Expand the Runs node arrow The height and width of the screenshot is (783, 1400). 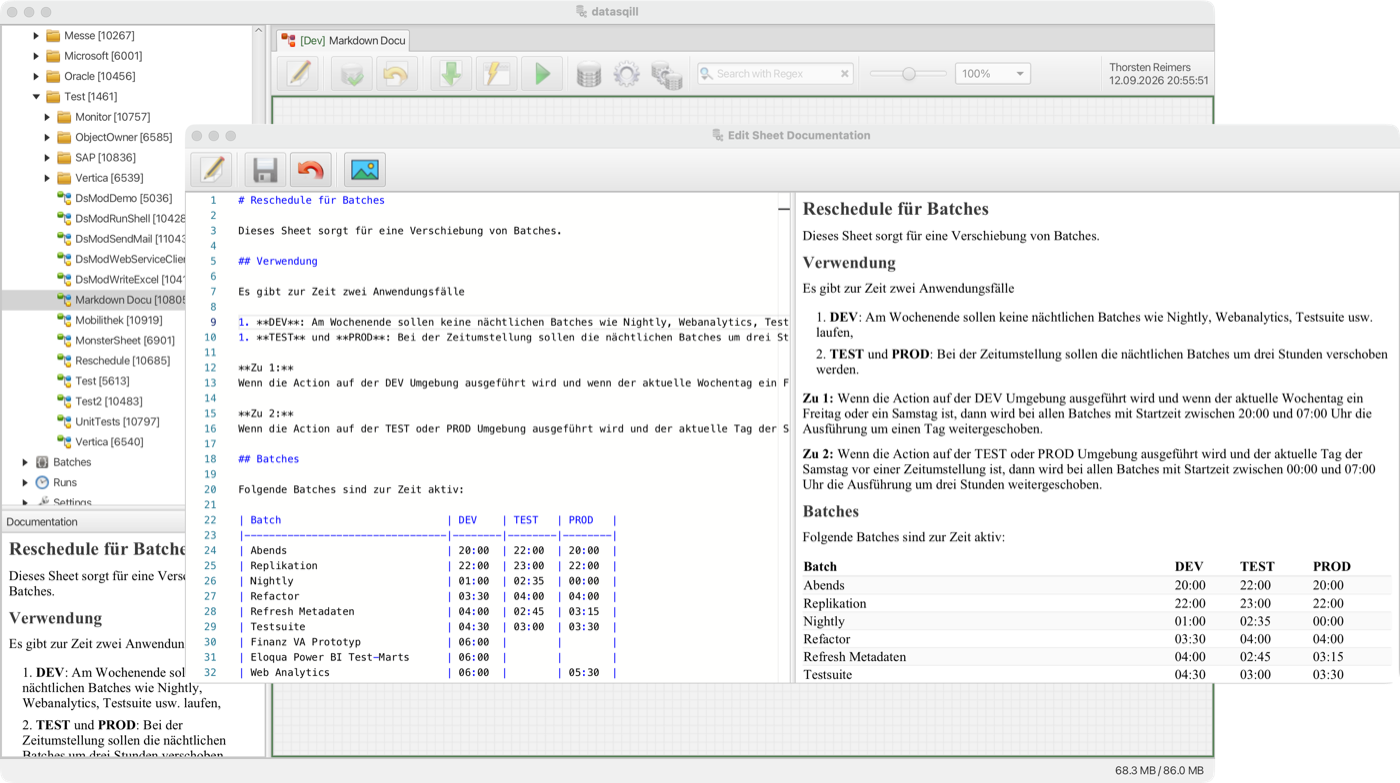tap(25, 482)
